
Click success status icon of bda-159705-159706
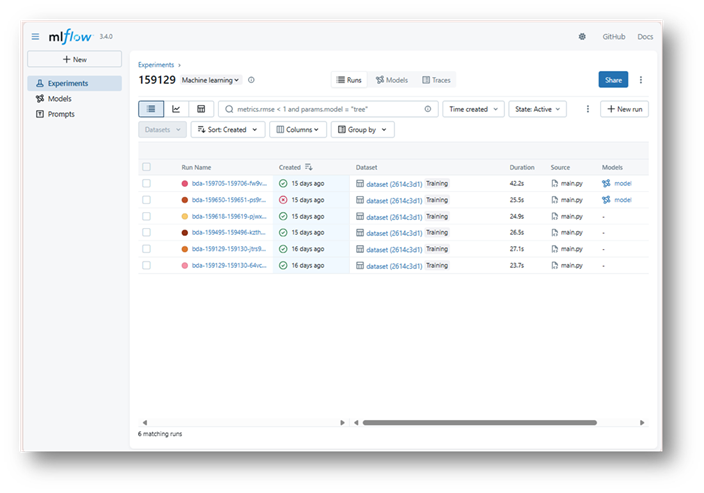tap(283, 183)
